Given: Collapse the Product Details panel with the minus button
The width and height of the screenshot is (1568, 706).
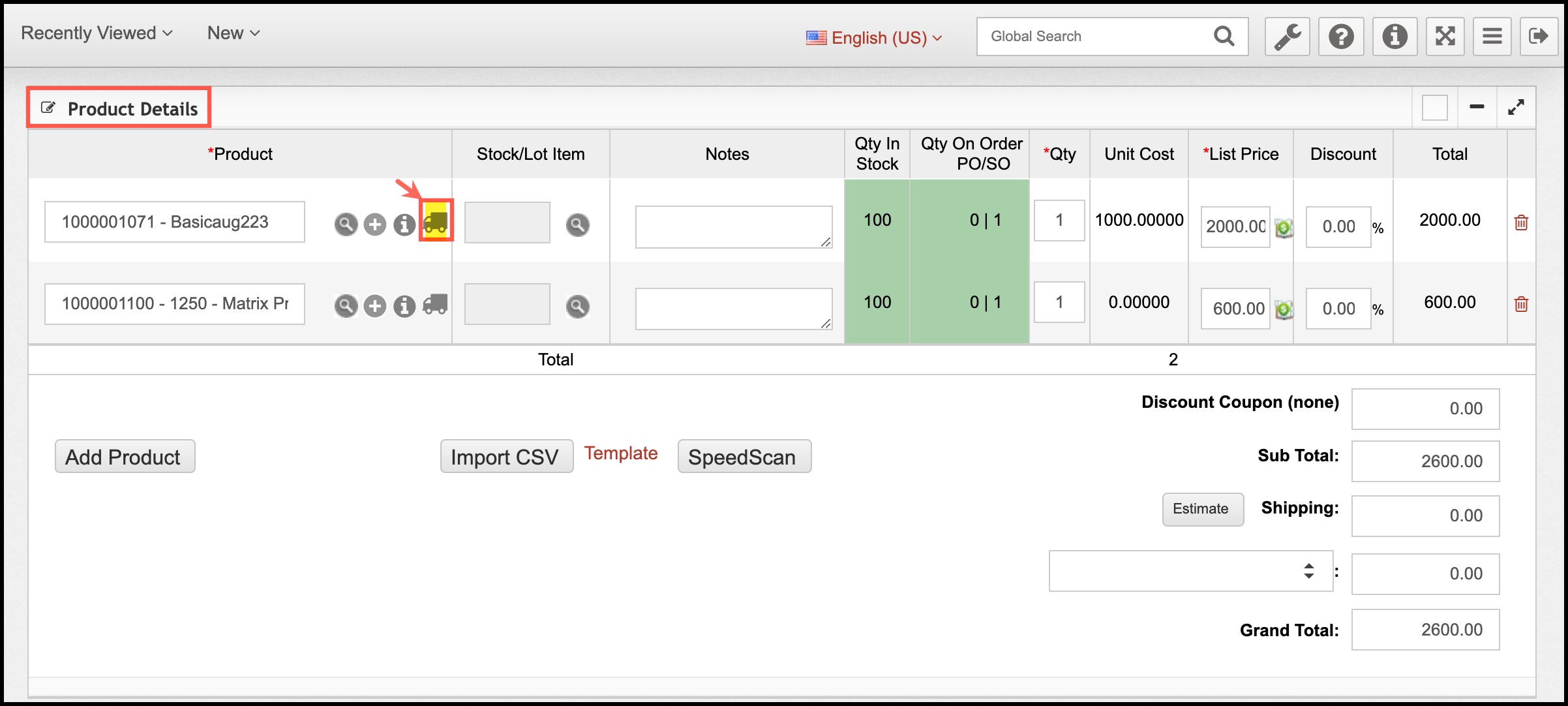Looking at the screenshot, I should coord(1477,107).
